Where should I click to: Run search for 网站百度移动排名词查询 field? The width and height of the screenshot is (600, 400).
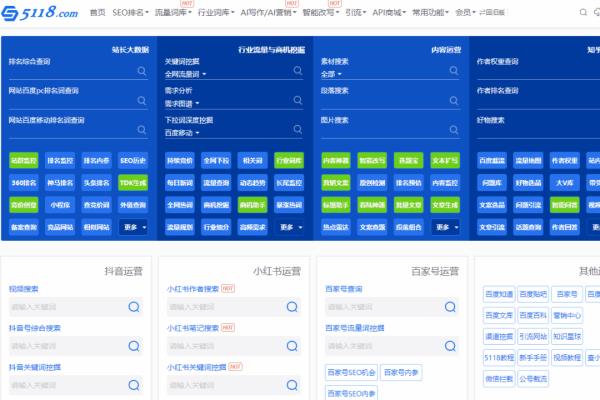coord(142,130)
